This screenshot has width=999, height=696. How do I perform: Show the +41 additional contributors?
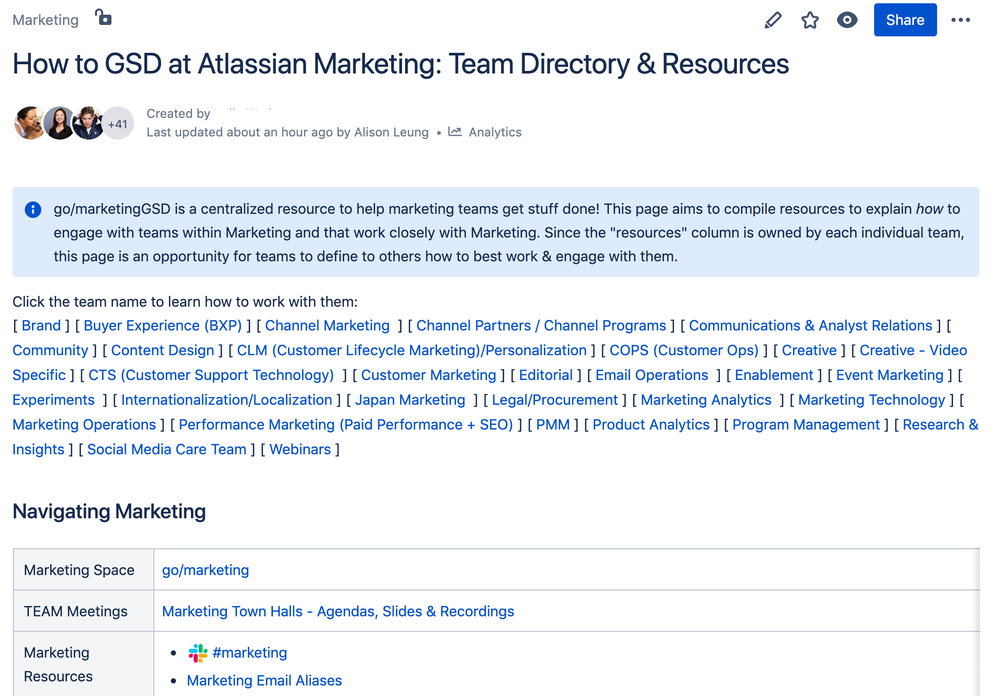pyautogui.click(x=118, y=124)
